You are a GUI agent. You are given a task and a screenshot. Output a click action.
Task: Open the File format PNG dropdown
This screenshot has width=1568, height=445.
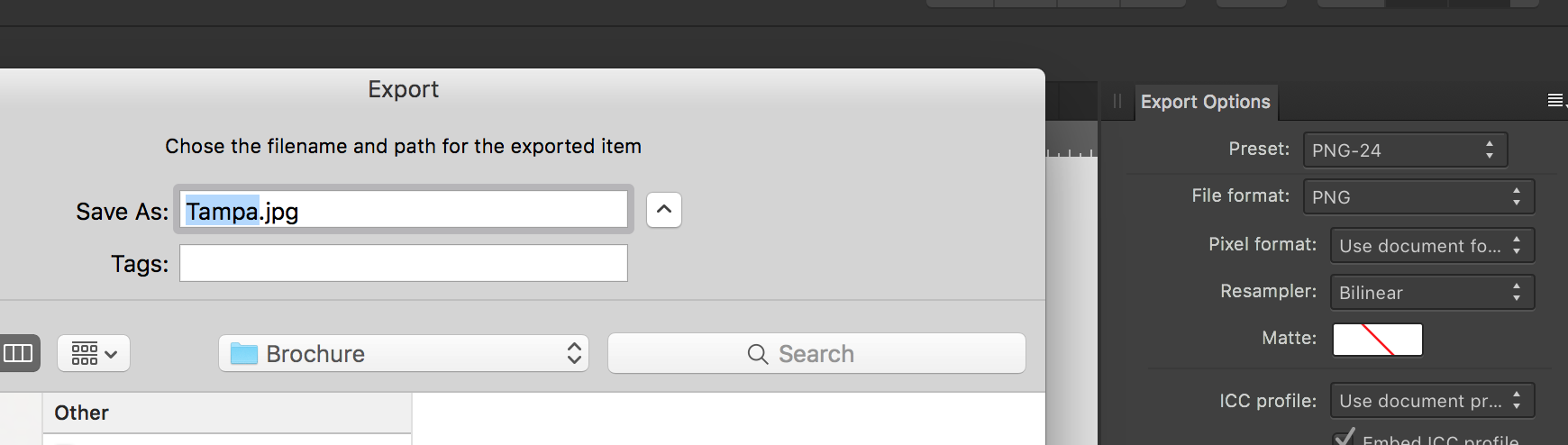tap(1418, 196)
